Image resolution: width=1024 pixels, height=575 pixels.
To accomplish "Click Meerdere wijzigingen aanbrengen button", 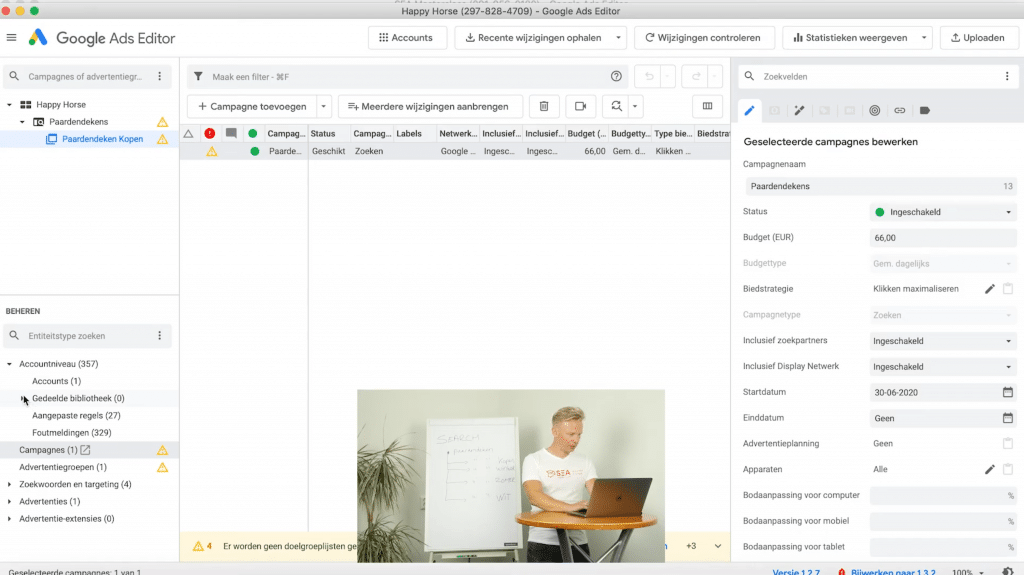I will click(x=429, y=106).
